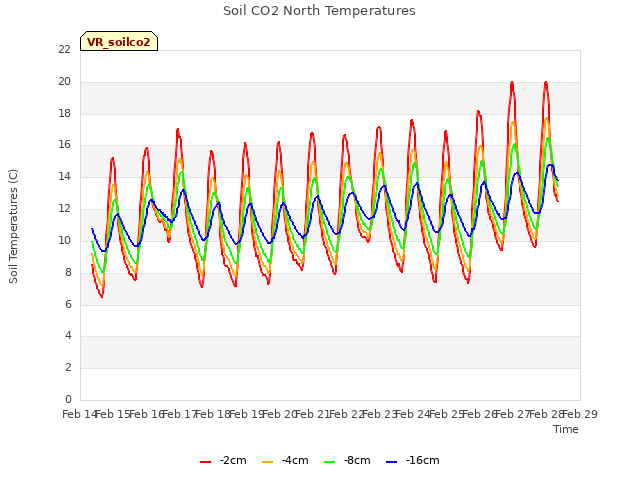The image size is (640, 480).
Task: Click the Time axis title
Action: (x=566, y=429)
